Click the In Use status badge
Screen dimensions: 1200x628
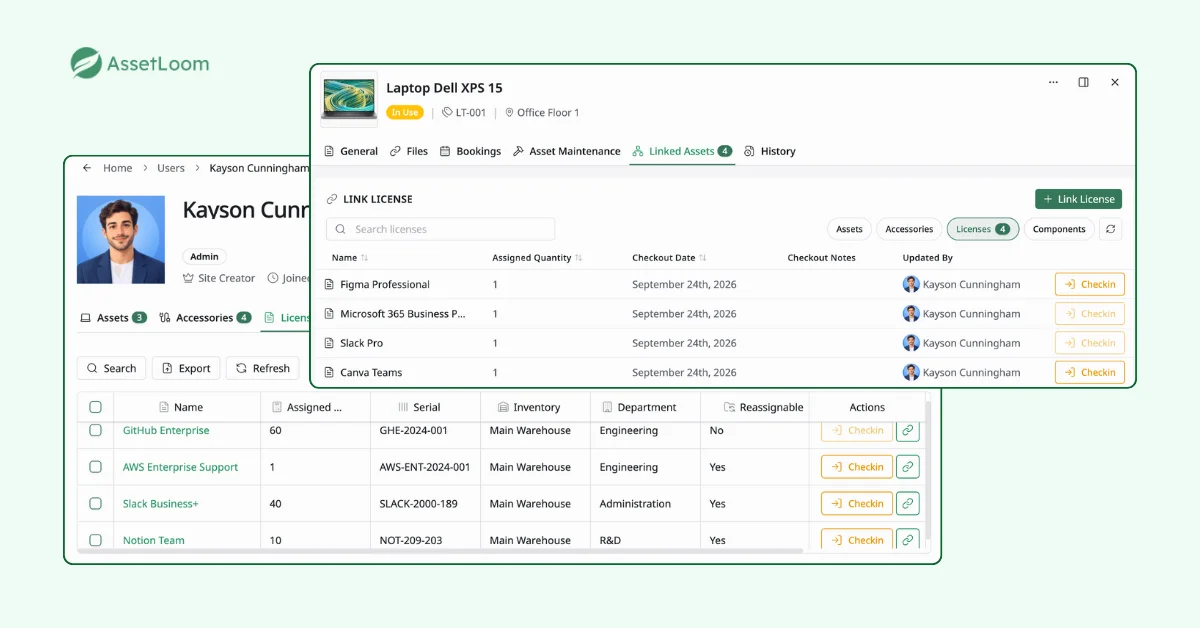(x=405, y=113)
